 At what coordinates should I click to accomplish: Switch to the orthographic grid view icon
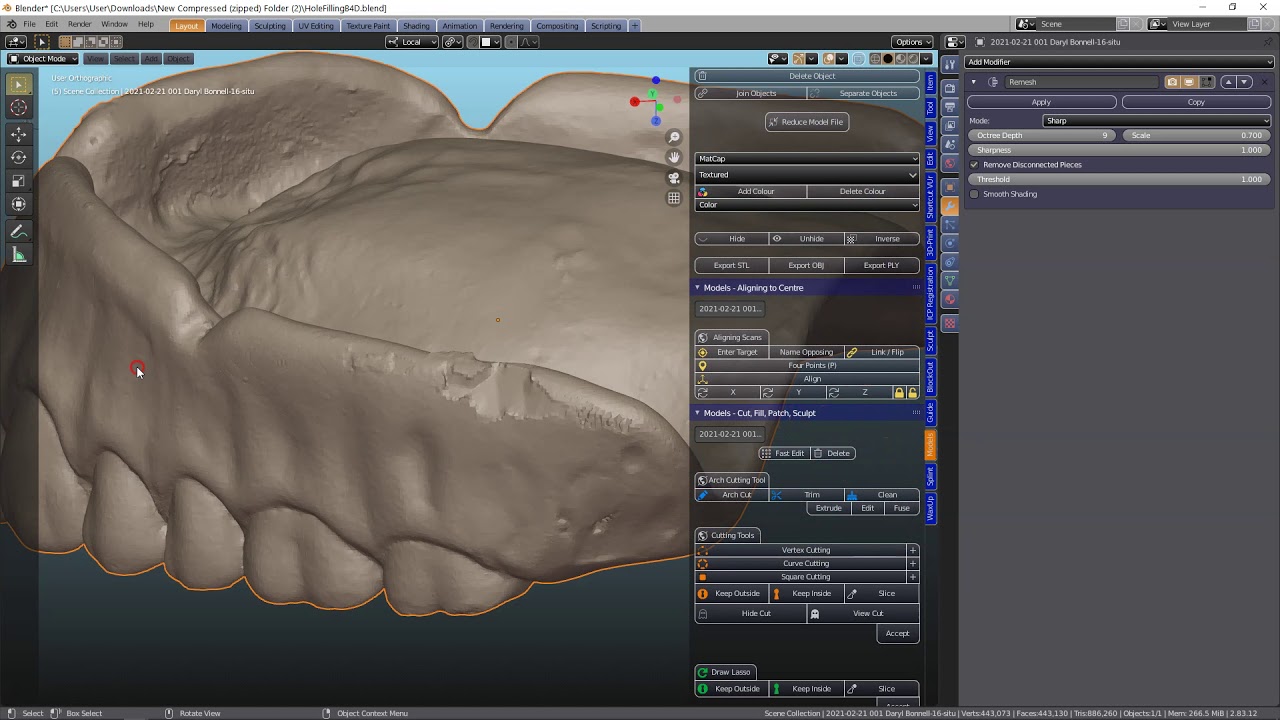pos(674,198)
